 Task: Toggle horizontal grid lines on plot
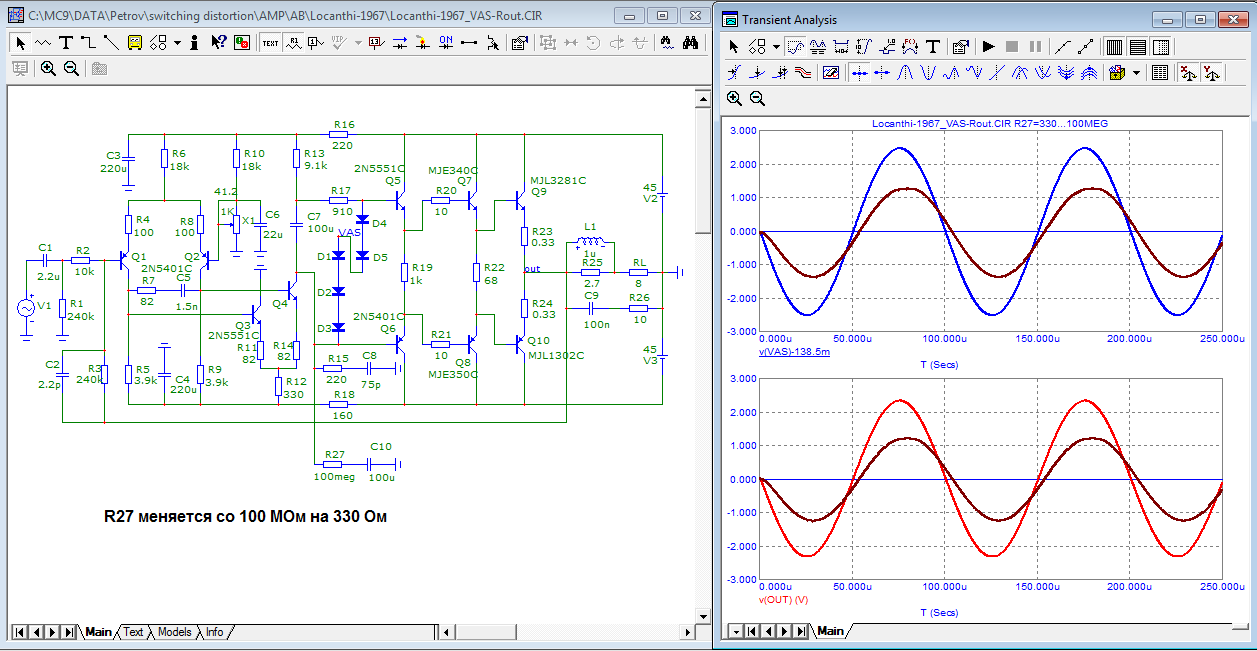(x=1138, y=47)
